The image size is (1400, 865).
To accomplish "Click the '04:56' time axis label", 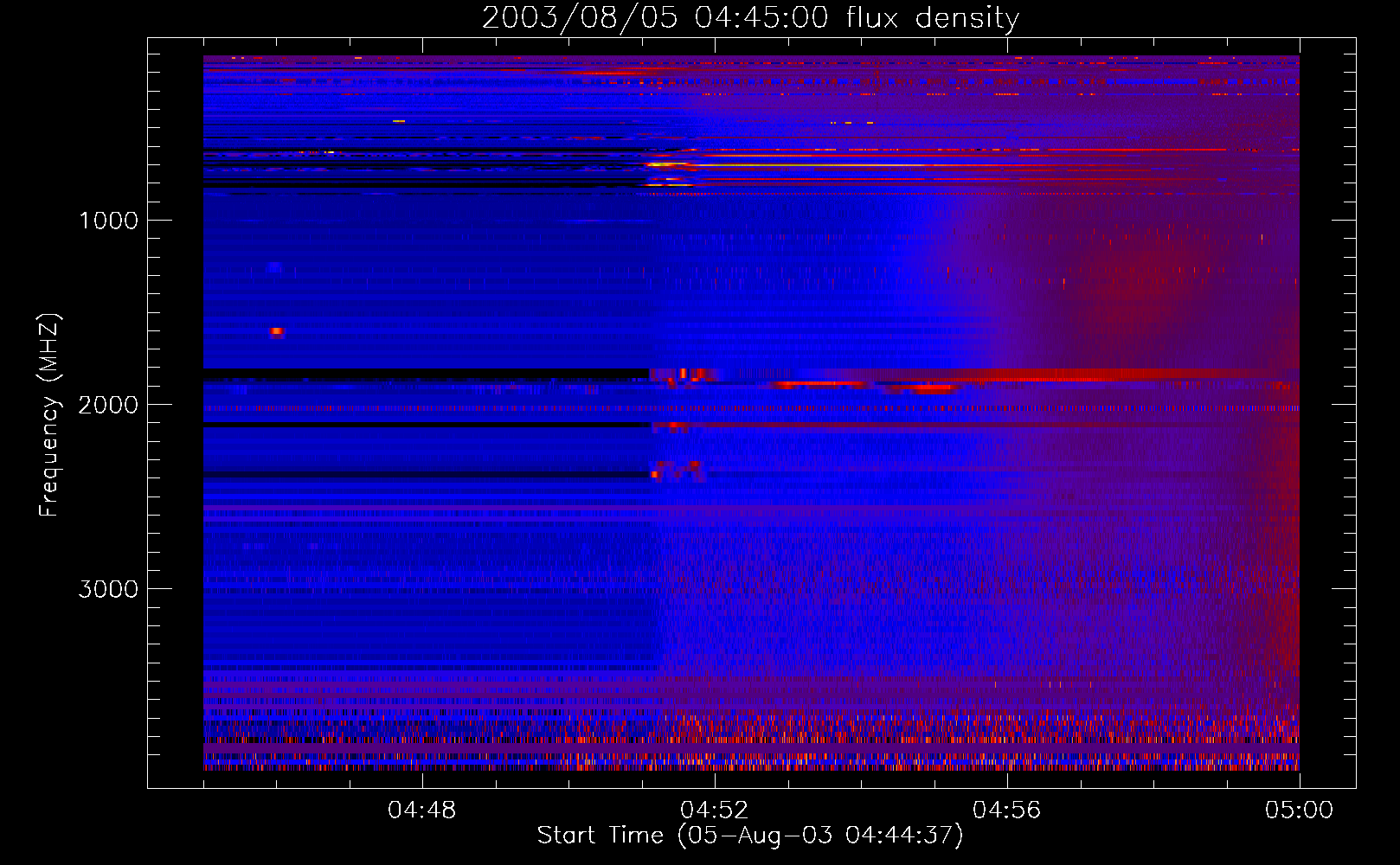I will tap(1006, 811).
